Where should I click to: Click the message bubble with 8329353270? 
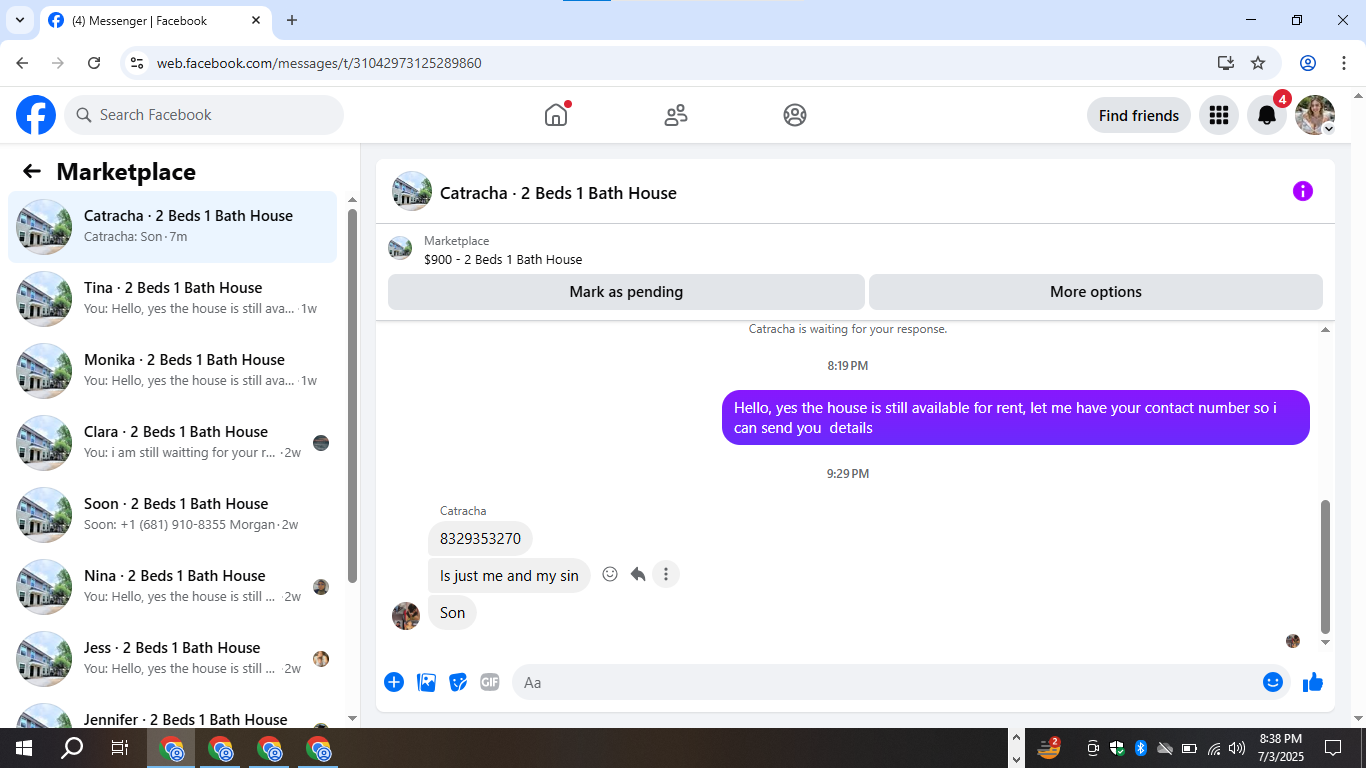(480, 538)
